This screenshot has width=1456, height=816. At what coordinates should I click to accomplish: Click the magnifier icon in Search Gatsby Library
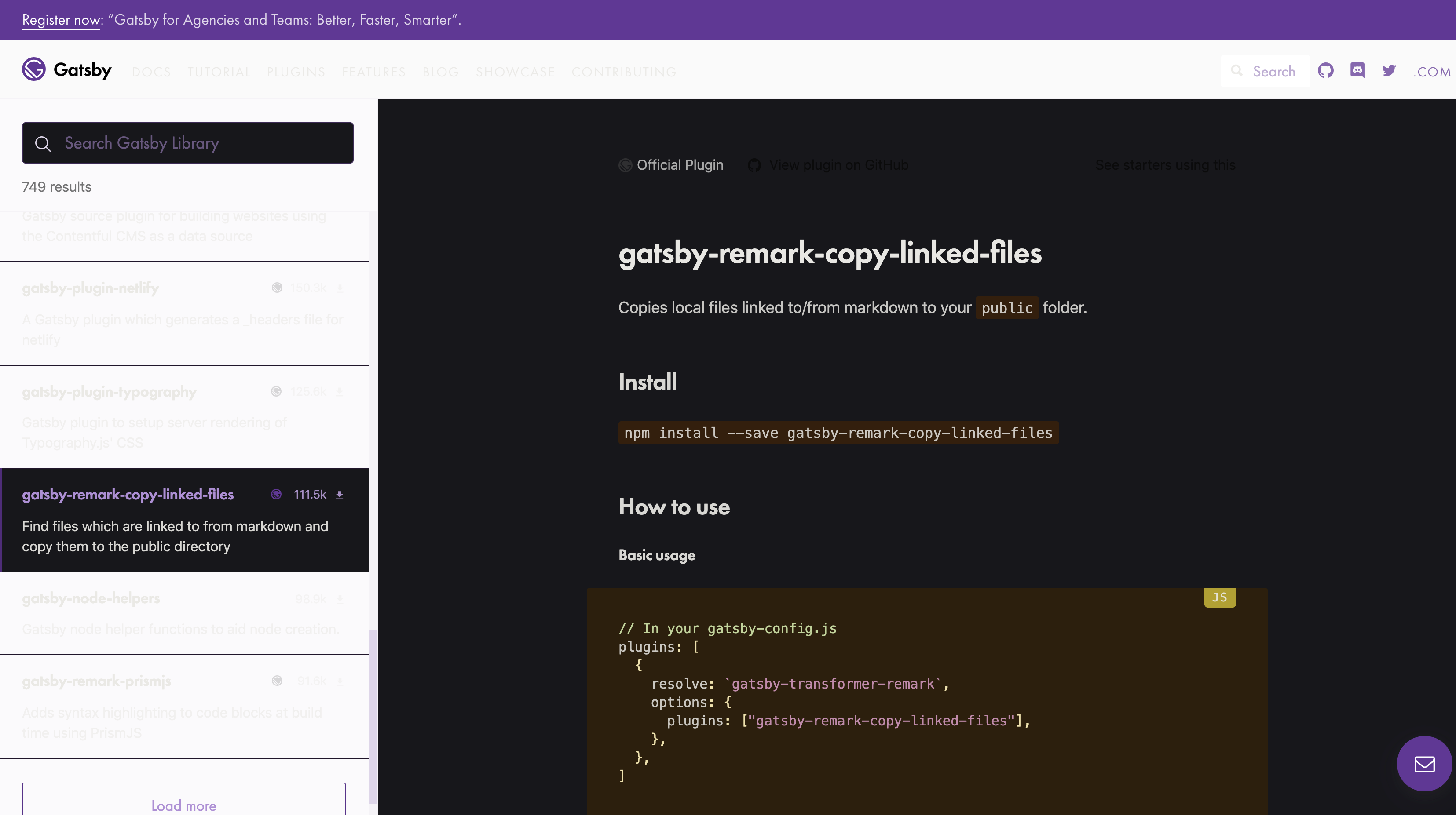pyautogui.click(x=43, y=143)
